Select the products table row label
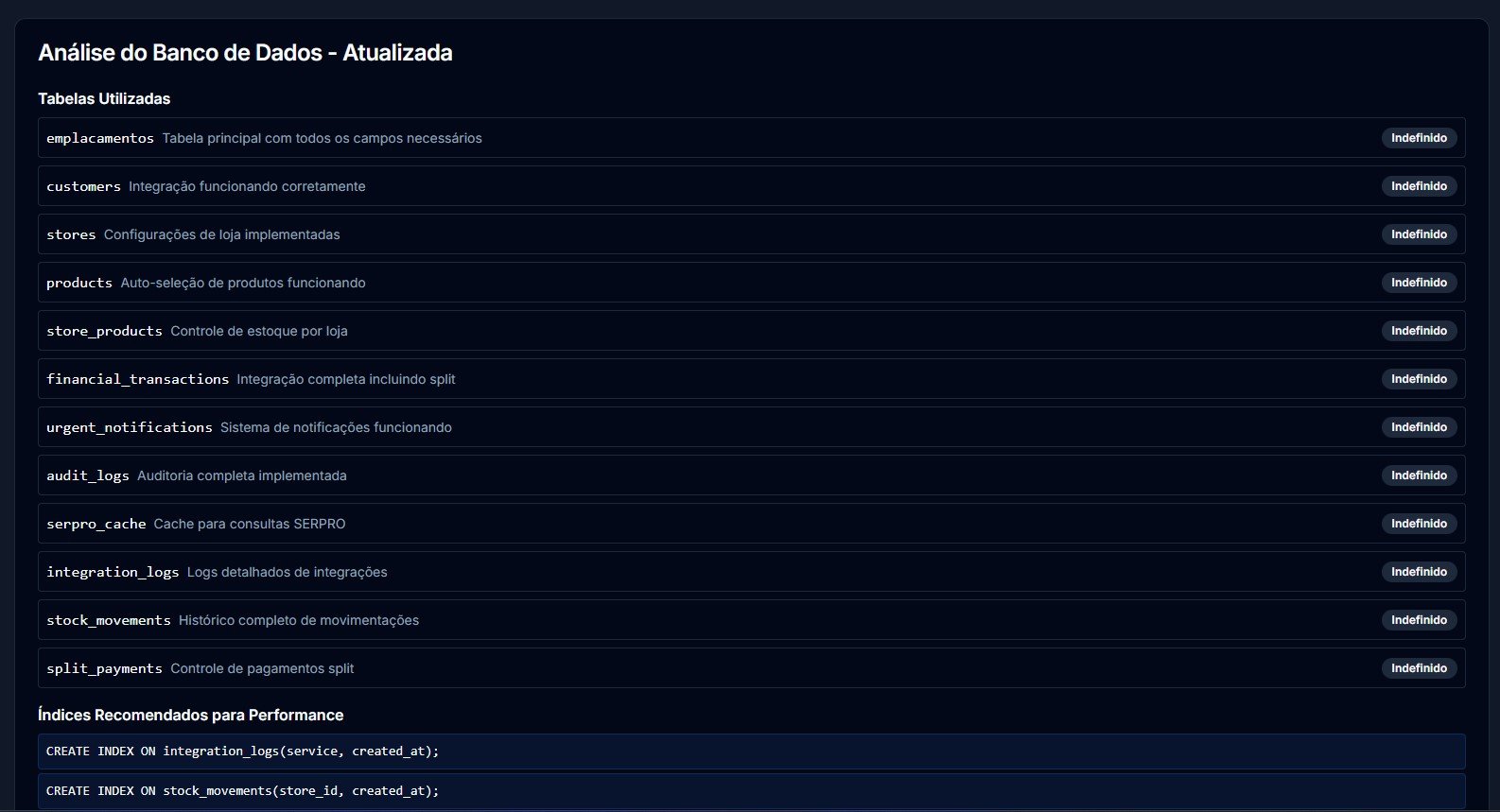The image size is (1500, 812). [79, 283]
